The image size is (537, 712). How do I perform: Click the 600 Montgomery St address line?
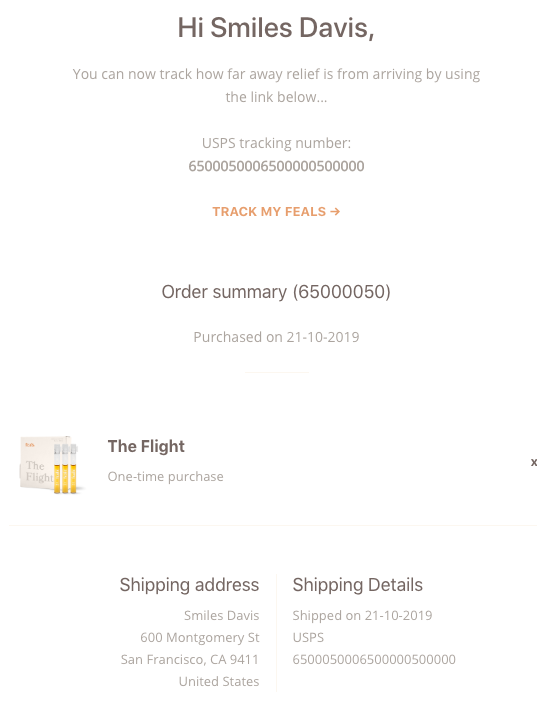[x=200, y=638]
